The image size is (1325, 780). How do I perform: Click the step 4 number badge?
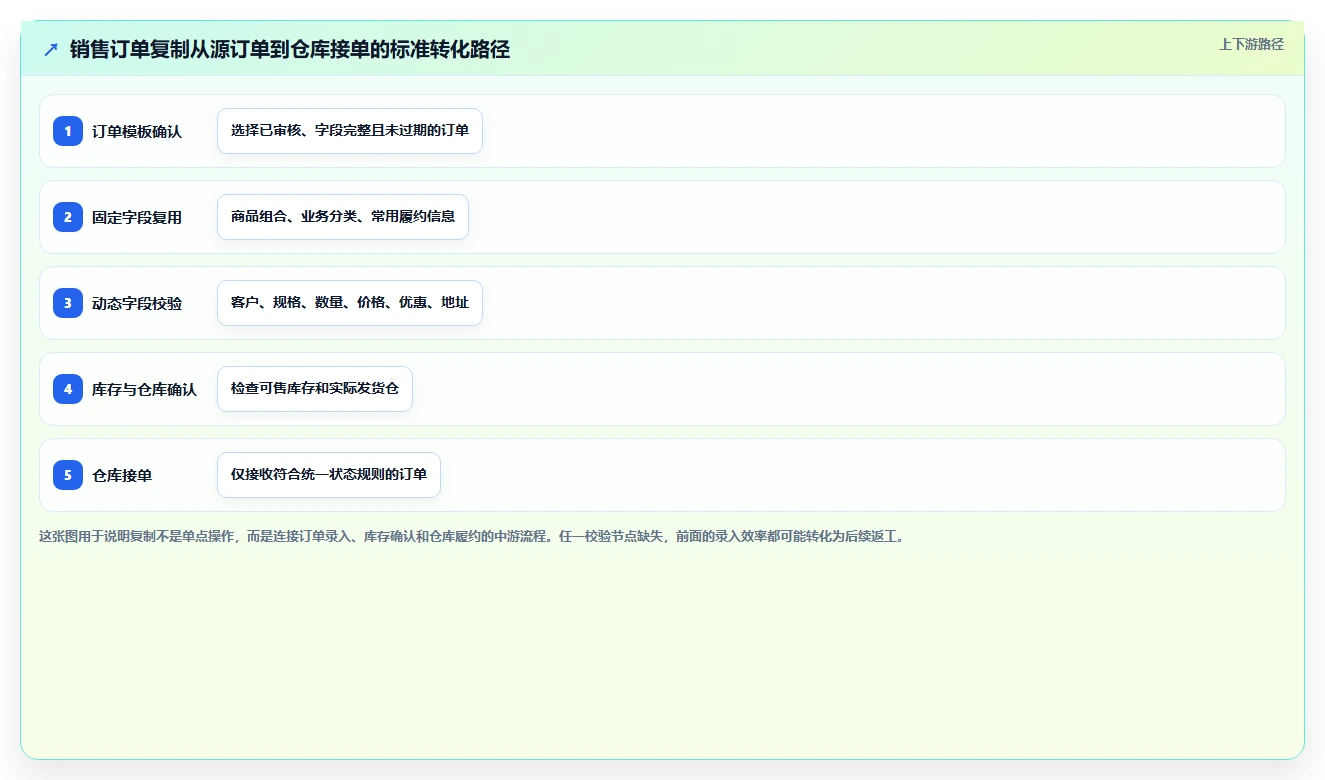pos(68,389)
